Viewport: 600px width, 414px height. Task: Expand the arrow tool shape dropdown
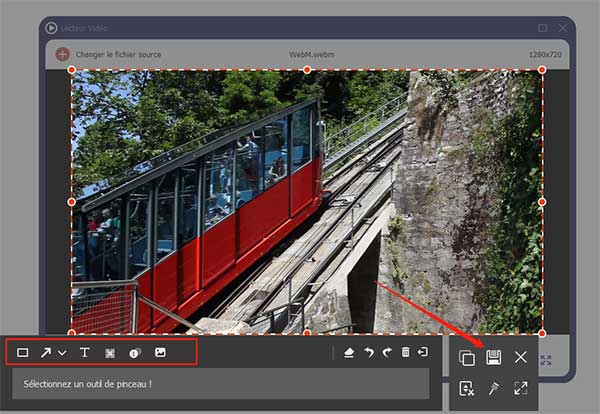[62, 353]
